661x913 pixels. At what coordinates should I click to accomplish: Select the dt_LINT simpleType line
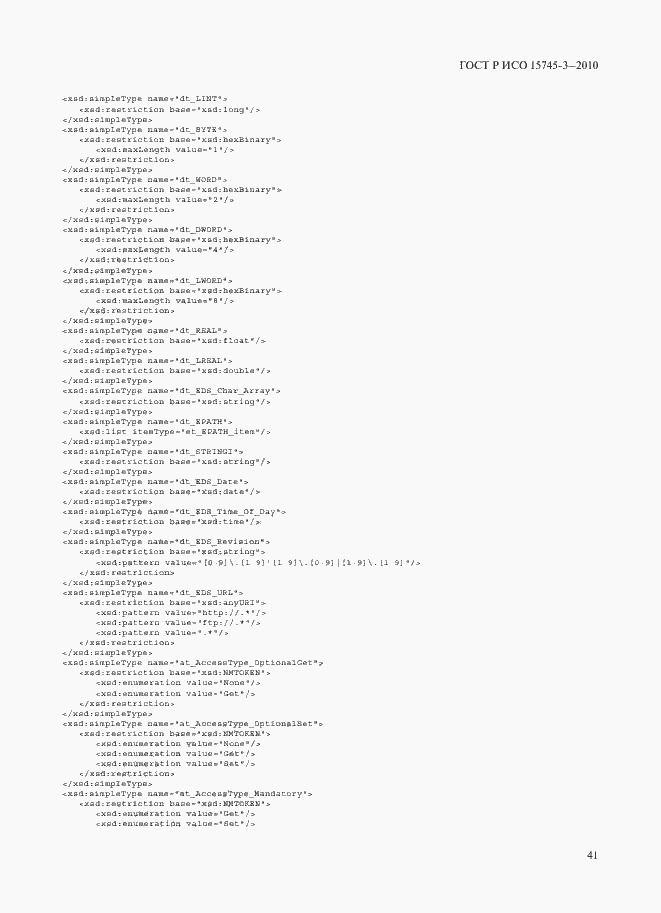[145, 99]
